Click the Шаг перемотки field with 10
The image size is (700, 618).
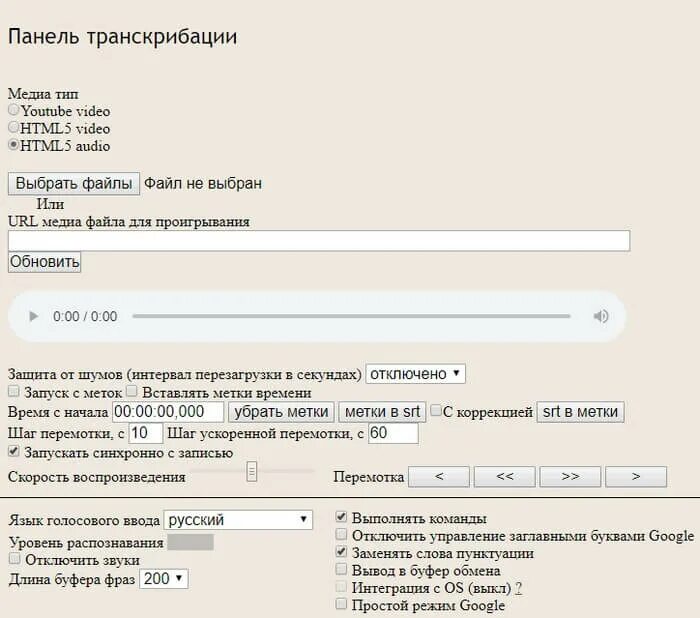(x=146, y=433)
